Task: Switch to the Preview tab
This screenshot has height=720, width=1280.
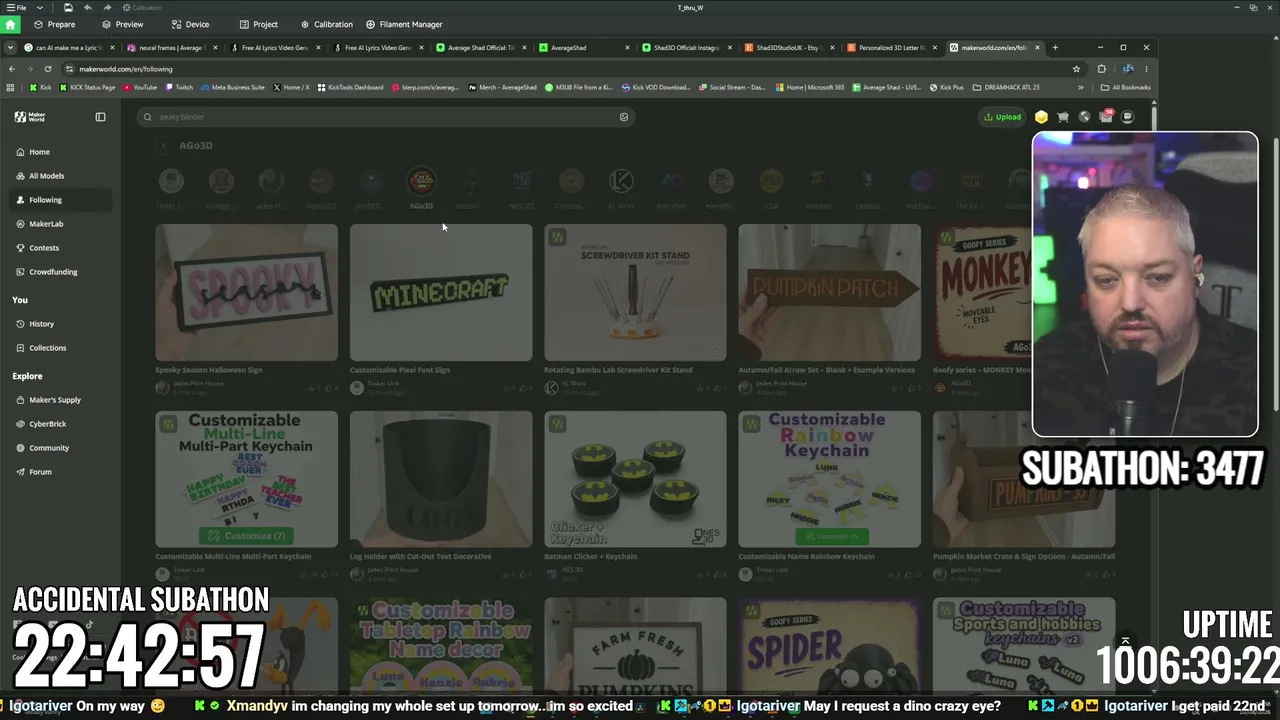Action: [x=122, y=24]
